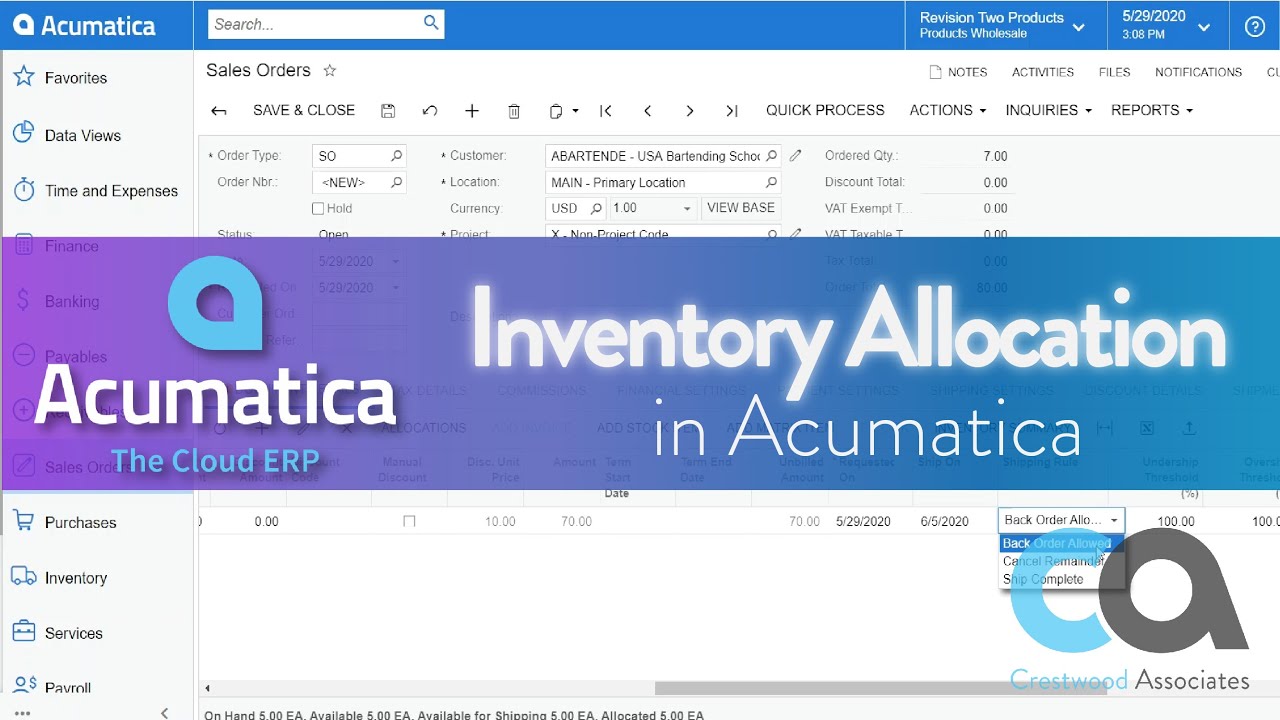The image size is (1280, 720).
Task: Toggle Manual Discount checkbox in row
Action: [x=409, y=521]
